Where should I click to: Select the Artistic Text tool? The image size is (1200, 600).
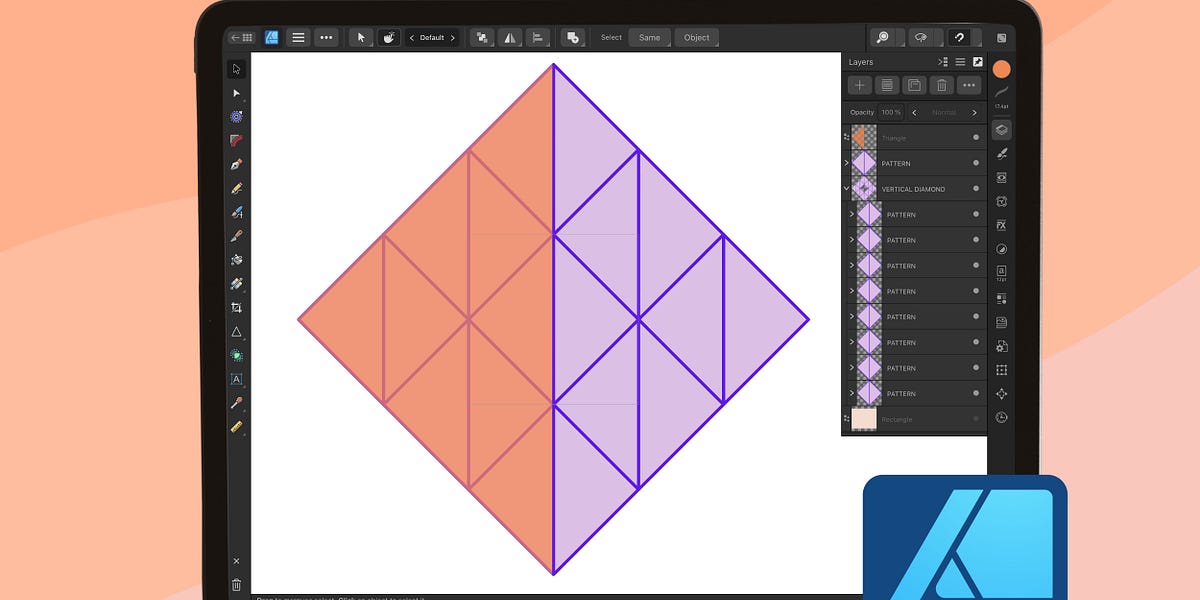click(x=237, y=380)
